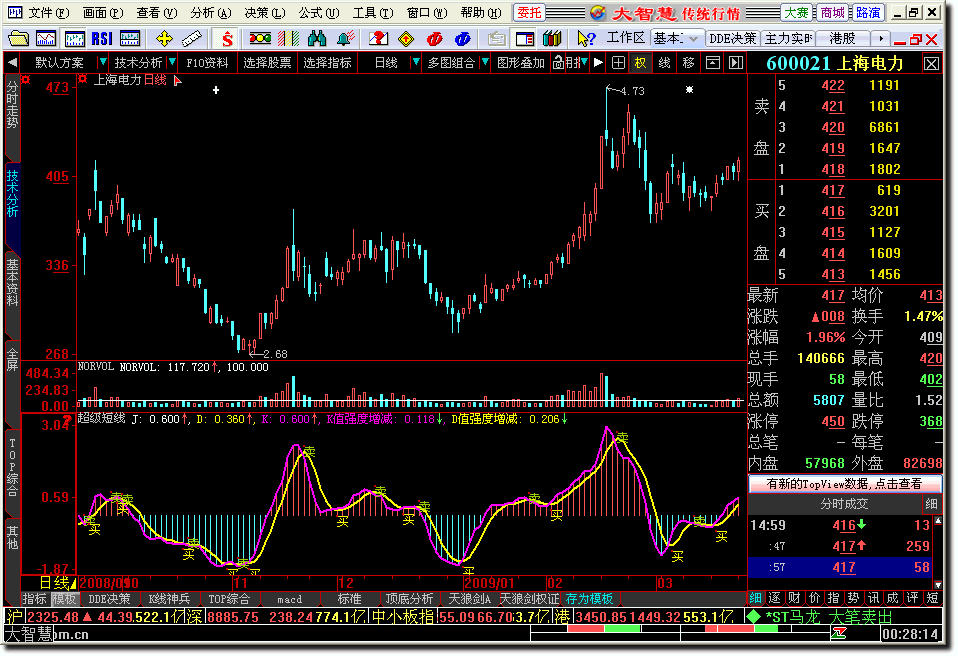
Task: Open the 文件 menu
Action: 49,13
